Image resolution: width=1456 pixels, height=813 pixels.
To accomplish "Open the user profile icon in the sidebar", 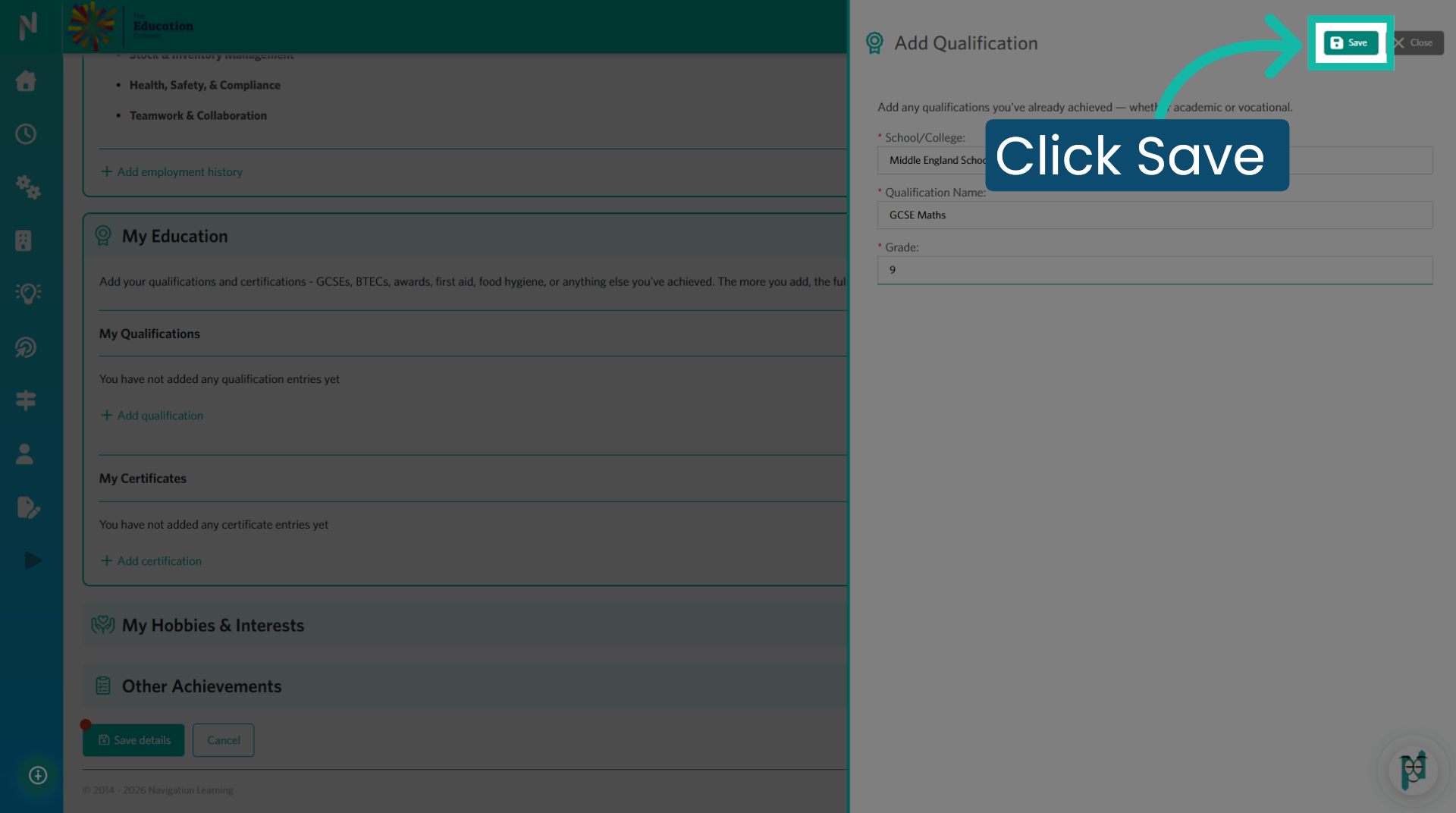I will click(24, 454).
